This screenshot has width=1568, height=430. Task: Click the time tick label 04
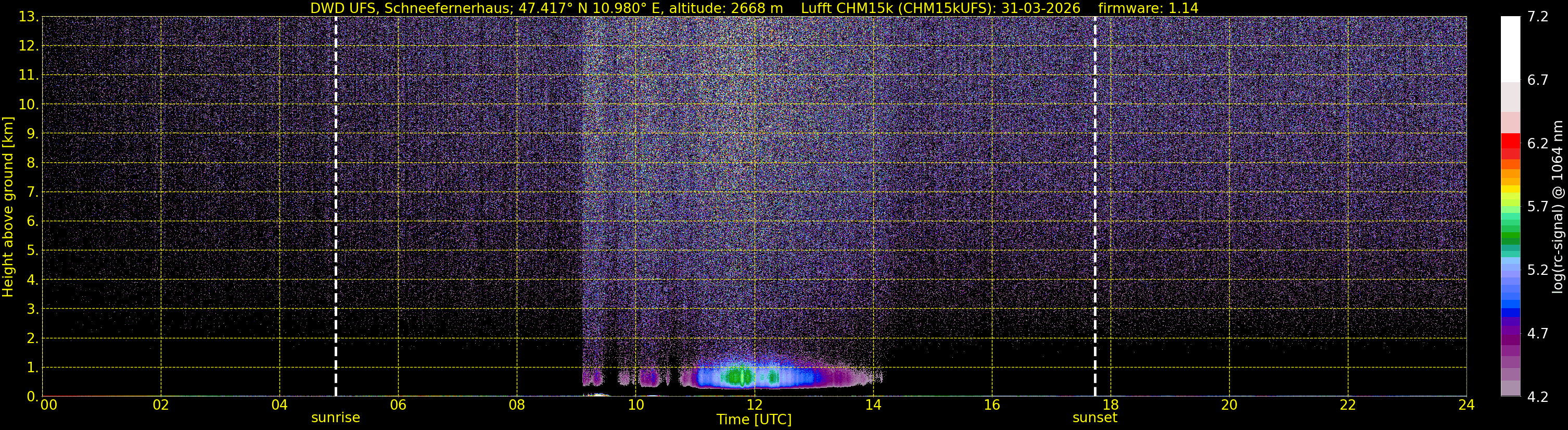pyautogui.click(x=279, y=405)
